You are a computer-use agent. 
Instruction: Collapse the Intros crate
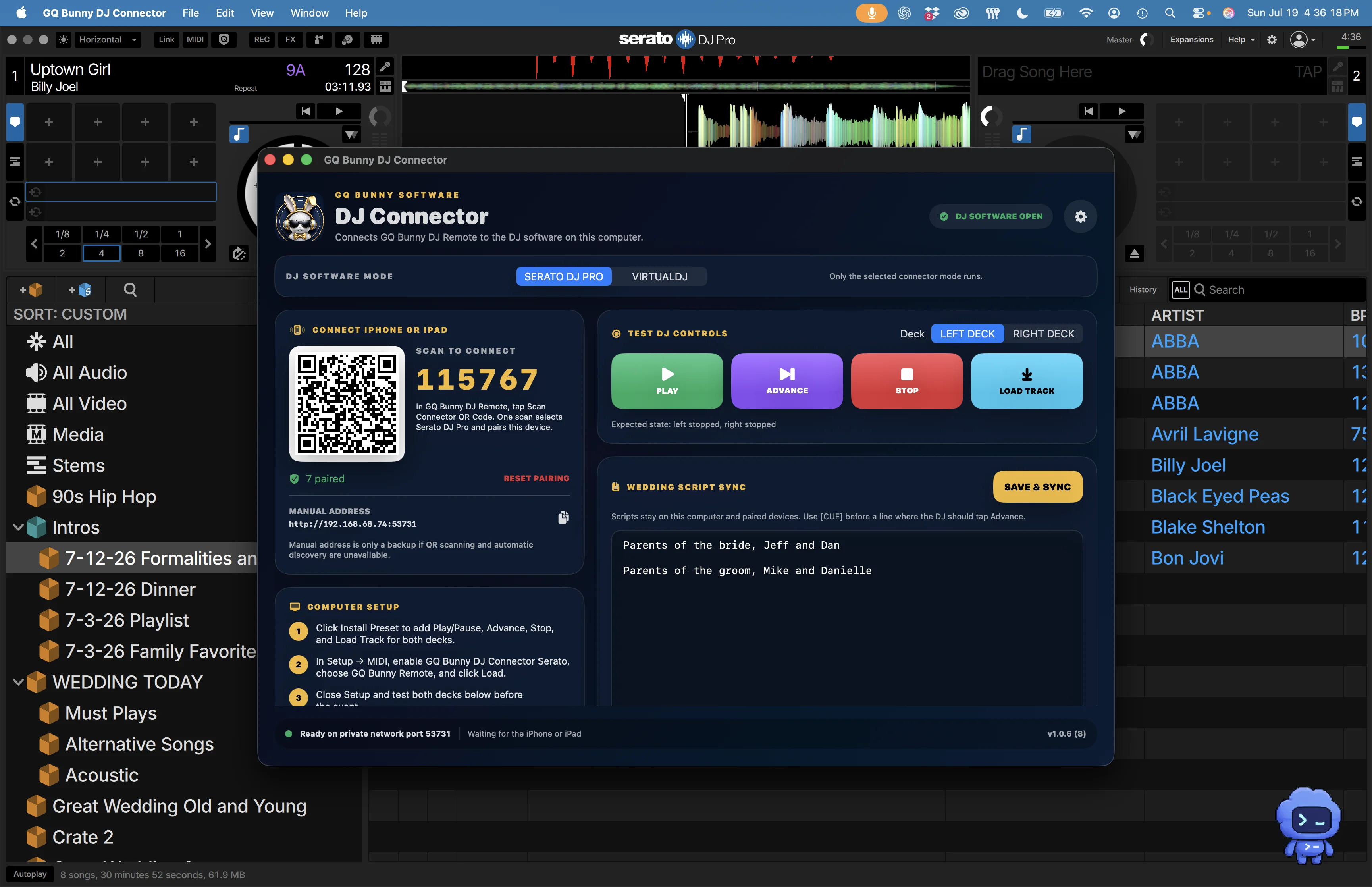pos(18,527)
